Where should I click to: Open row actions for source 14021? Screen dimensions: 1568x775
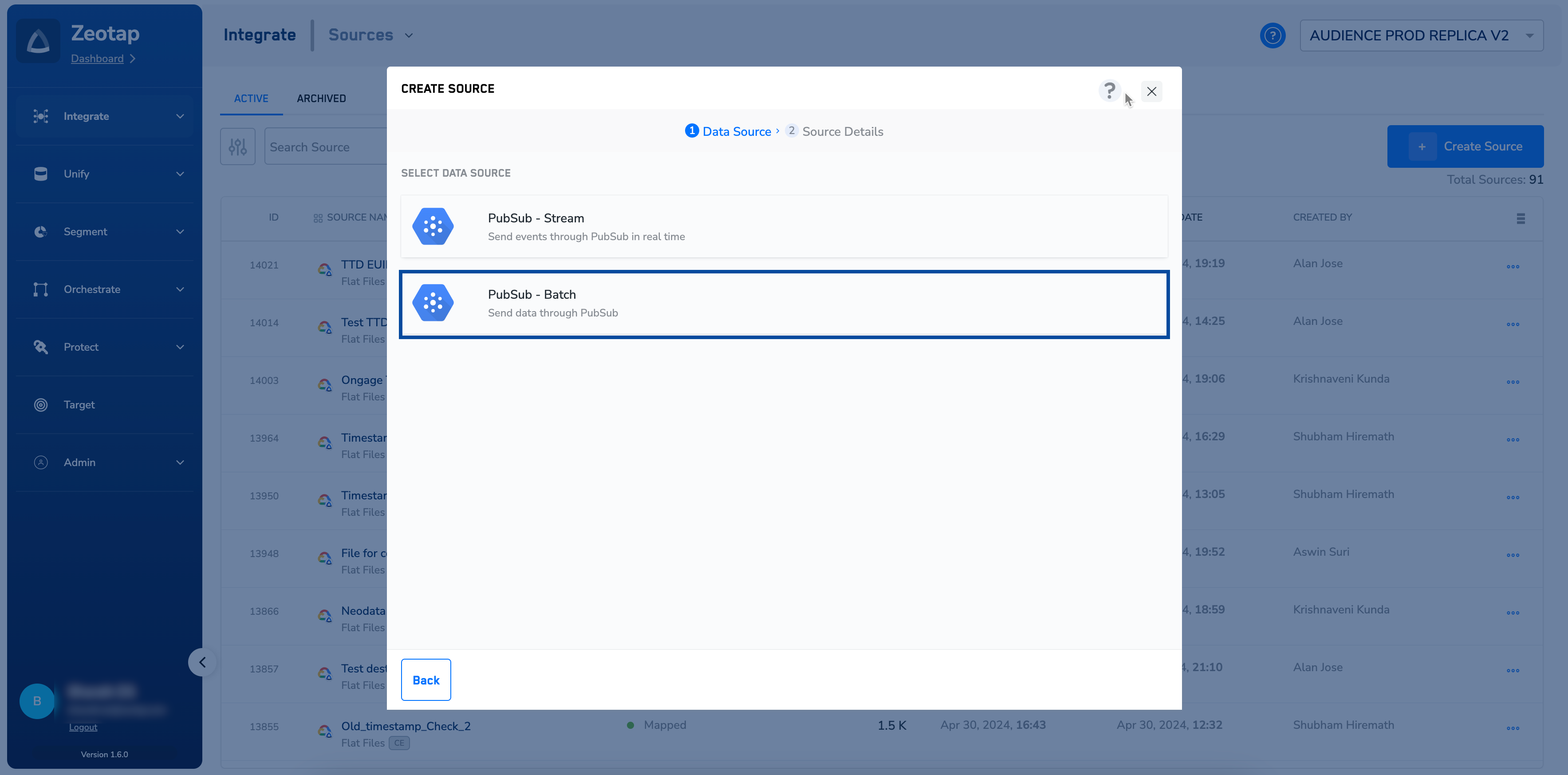[x=1513, y=266]
